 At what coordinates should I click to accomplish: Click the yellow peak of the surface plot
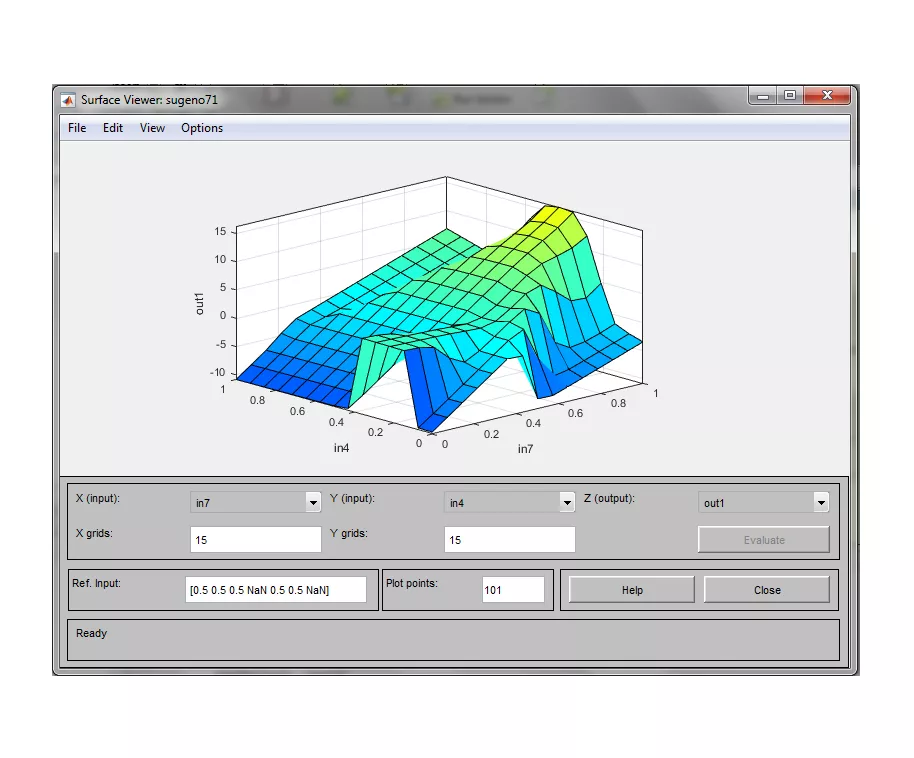(552, 216)
